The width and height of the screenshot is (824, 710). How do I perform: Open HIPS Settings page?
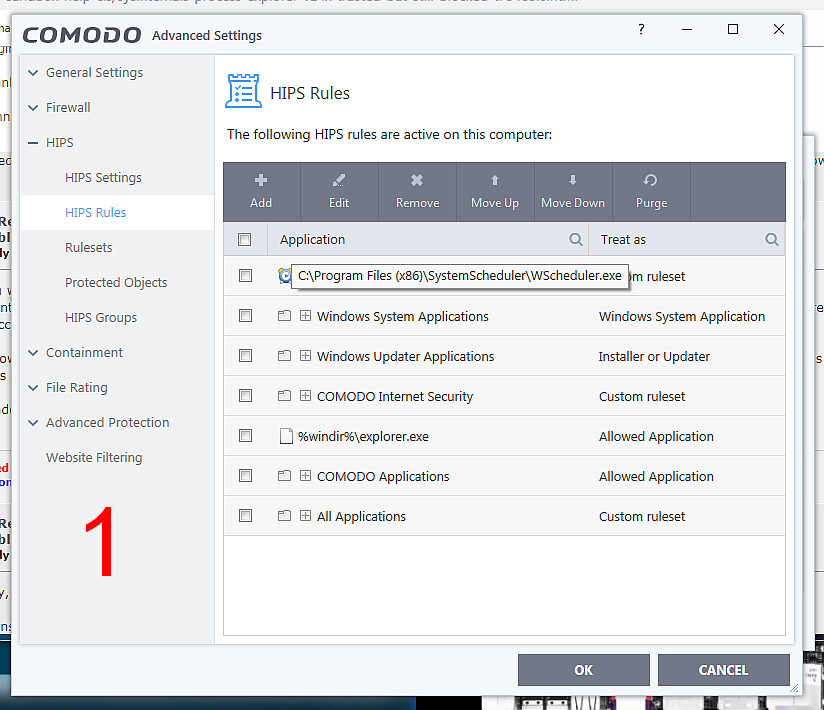[x=104, y=178]
